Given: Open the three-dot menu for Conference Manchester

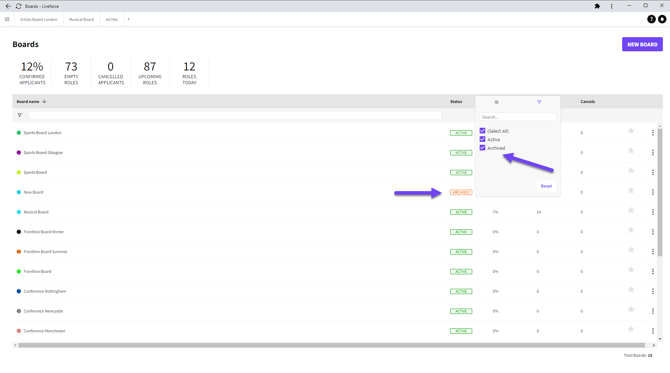Looking at the screenshot, I should pyautogui.click(x=653, y=331).
